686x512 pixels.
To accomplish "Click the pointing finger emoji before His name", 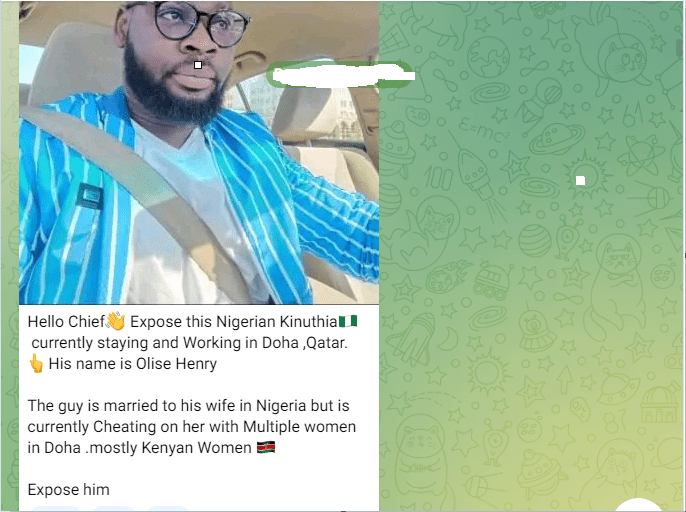I will click(36, 363).
